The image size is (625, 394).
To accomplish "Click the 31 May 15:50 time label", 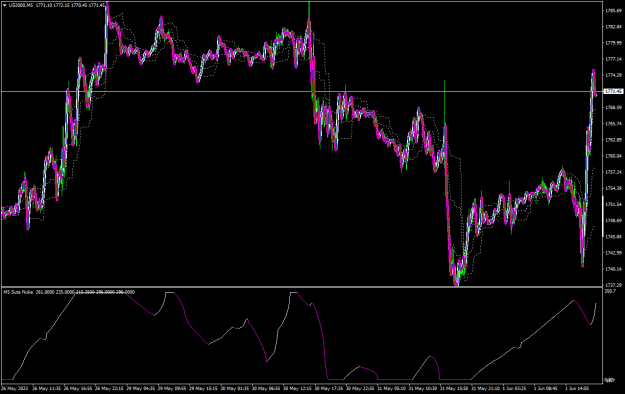I will [454, 388].
